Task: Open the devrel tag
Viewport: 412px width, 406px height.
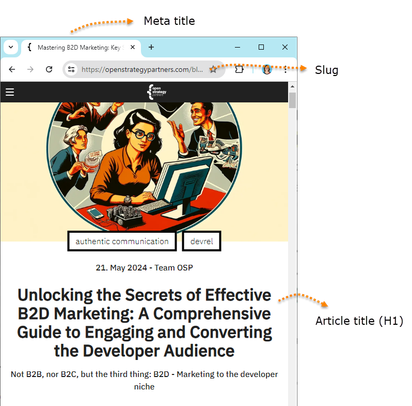Action: coord(202,241)
